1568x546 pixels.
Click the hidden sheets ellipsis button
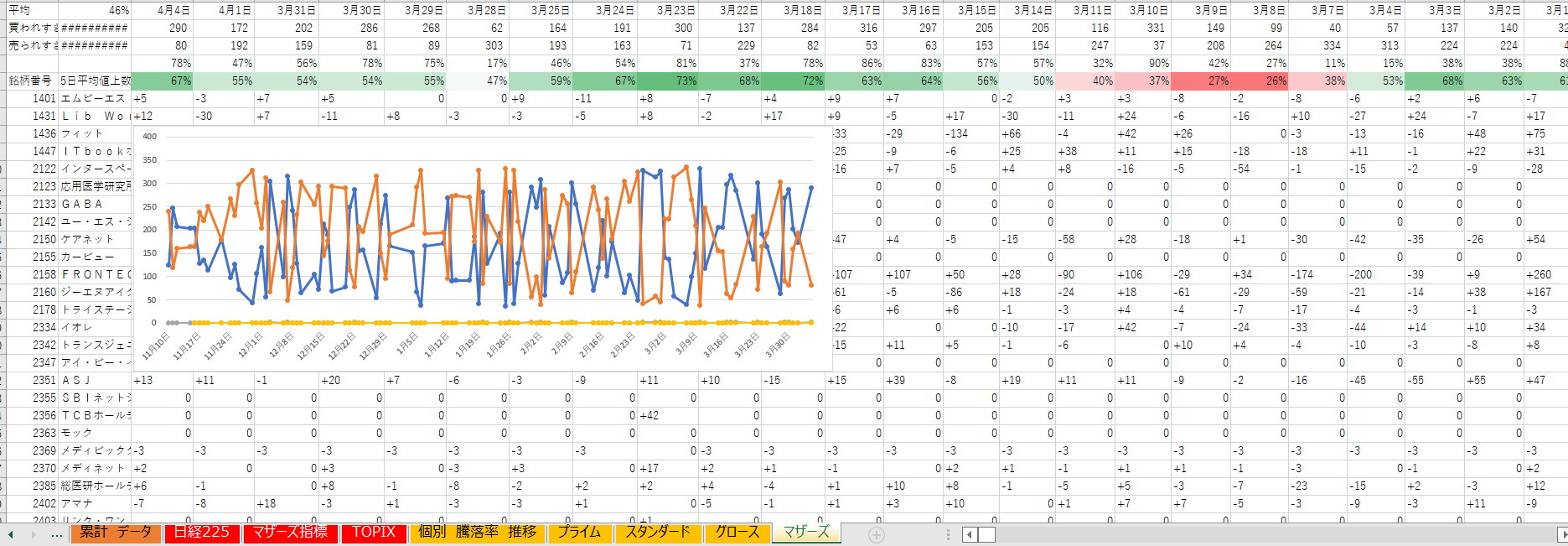56,534
